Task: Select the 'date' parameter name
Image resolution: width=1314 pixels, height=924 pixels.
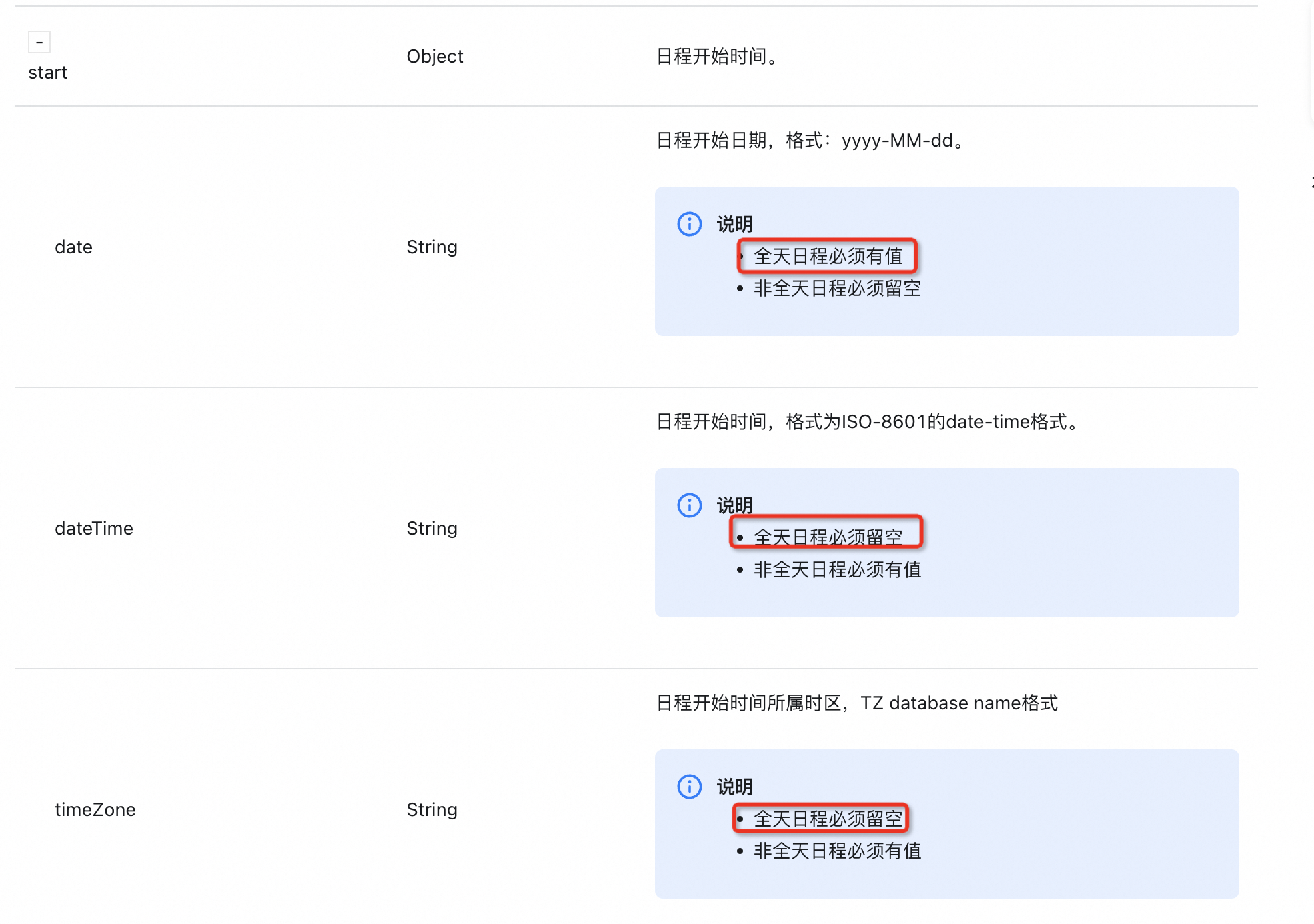Action: (x=73, y=247)
